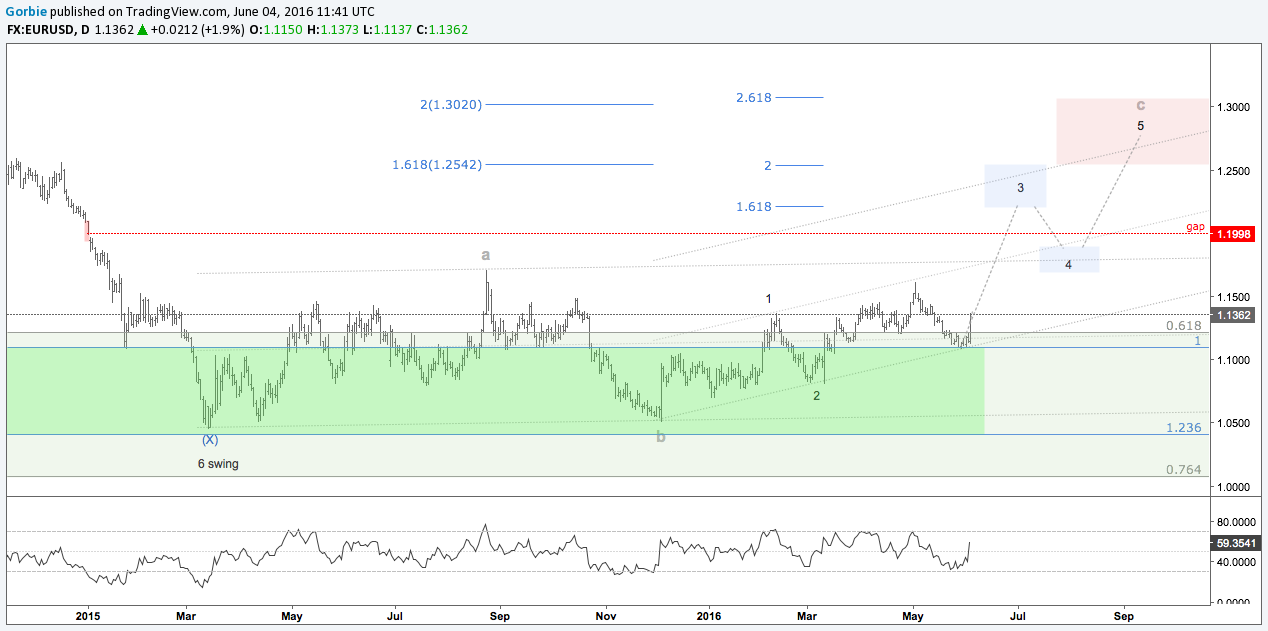The image size is (1268, 631).
Task: Click the blue (X) wave label
Action: pyautogui.click(x=209, y=439)
